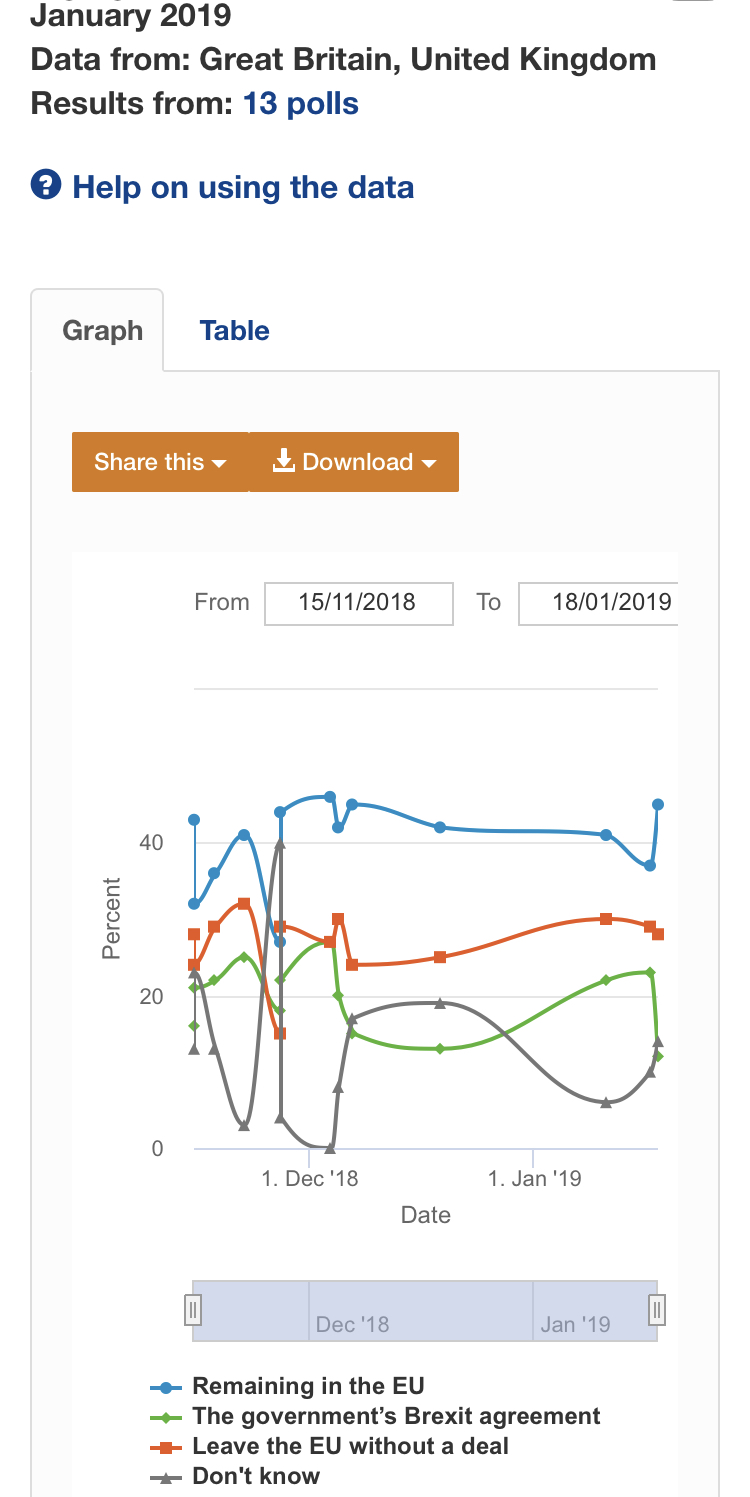Select the Graph tab
750x1497 pixels.
tap(102, 331)
